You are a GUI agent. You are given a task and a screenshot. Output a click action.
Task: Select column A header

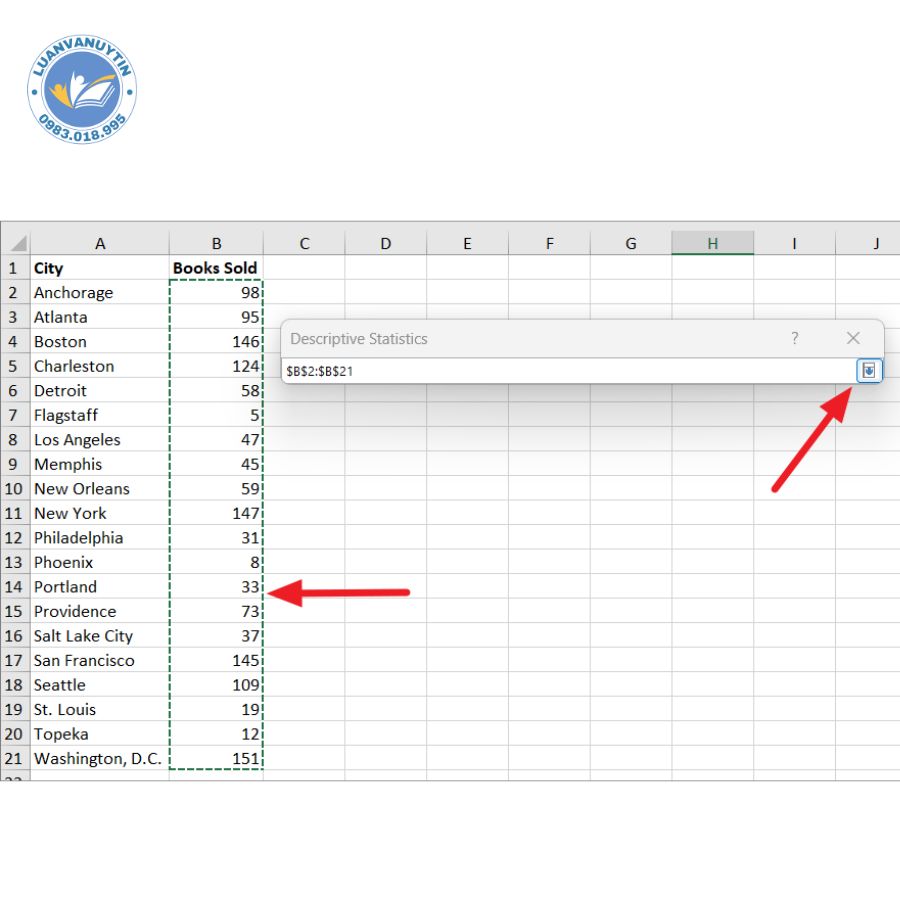[x=100, y=244]
